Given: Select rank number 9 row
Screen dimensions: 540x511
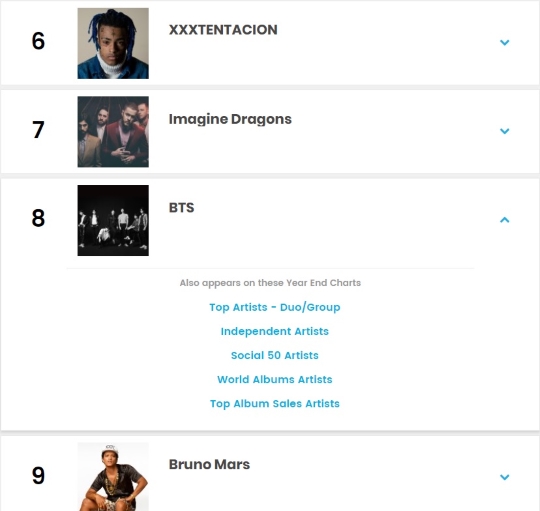Looking at the screenshot, I should pyautogui.click(x=270, y=474).
